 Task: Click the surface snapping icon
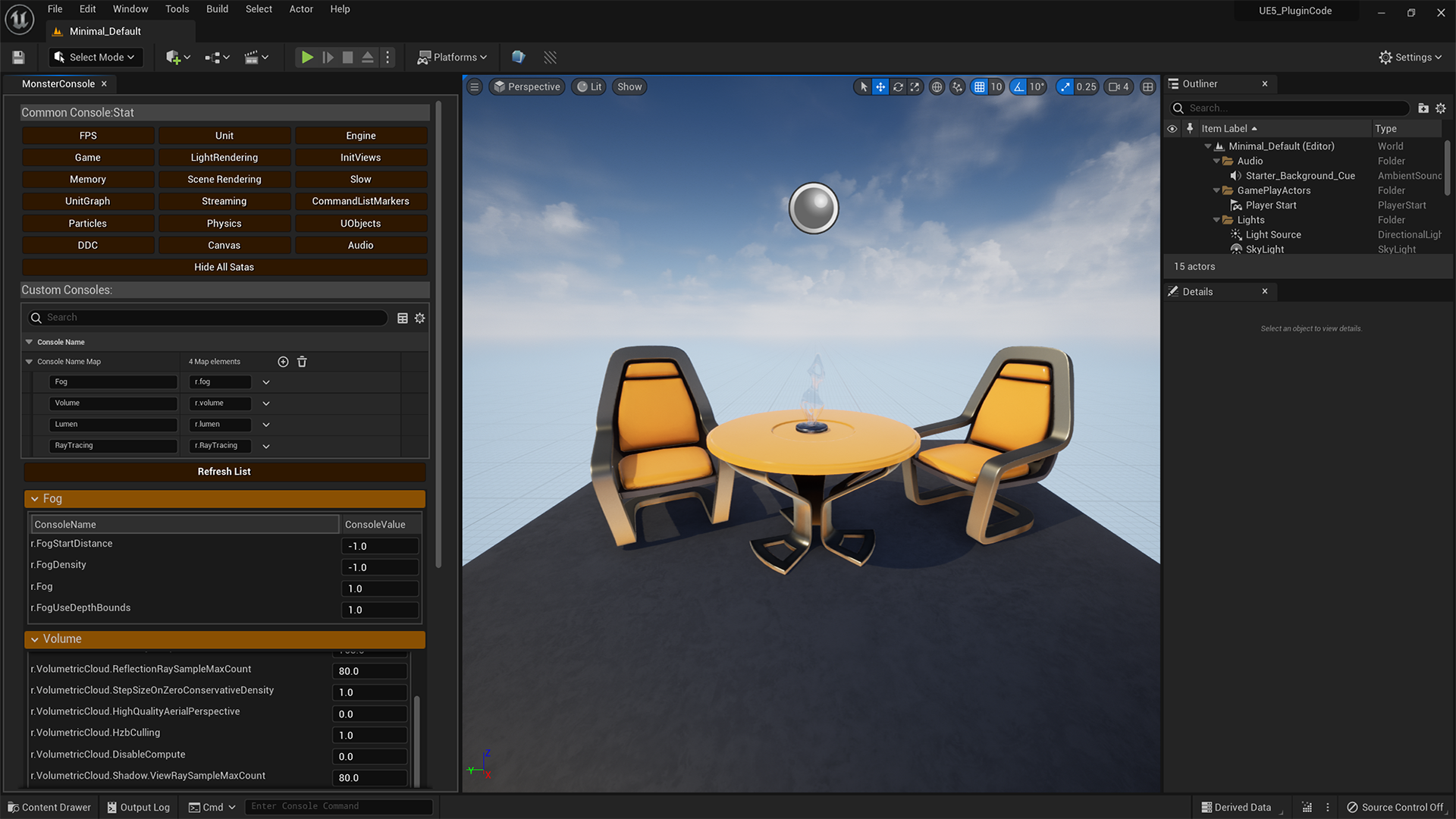(958, 86)
